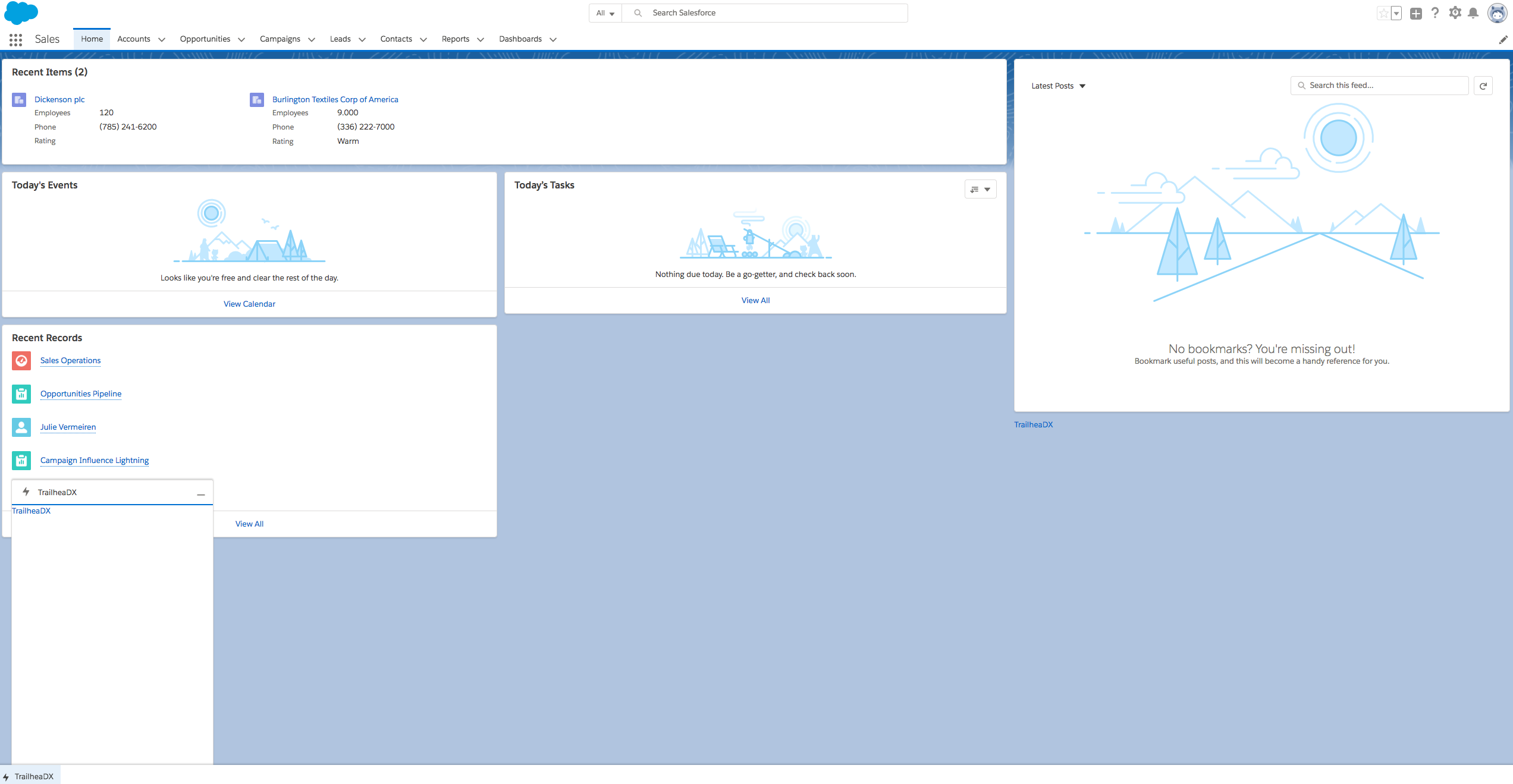
Task: Open View Calendar link
Action: (249, 304)
